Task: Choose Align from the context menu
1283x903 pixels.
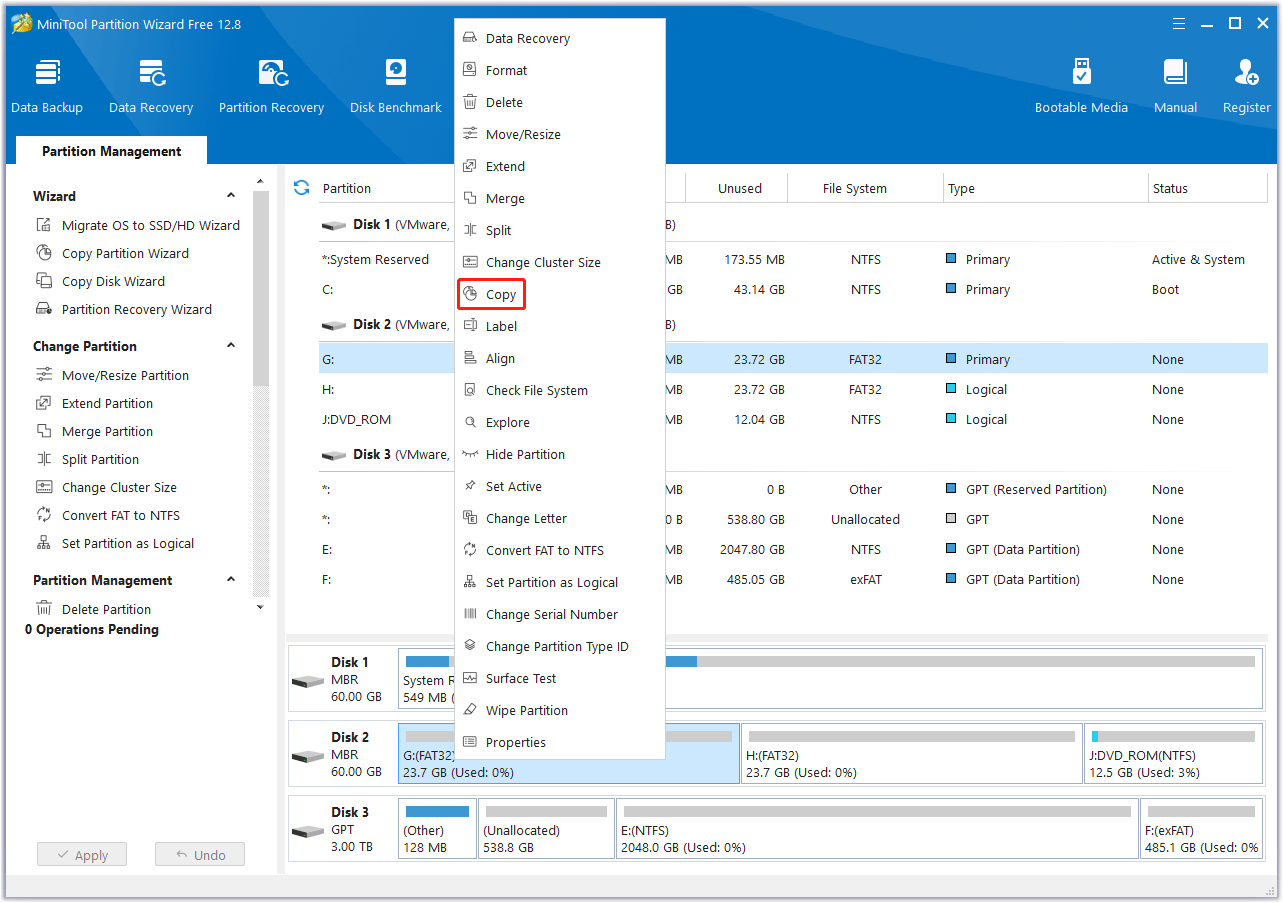Action: pyautogui.click(x=560, y=358)
